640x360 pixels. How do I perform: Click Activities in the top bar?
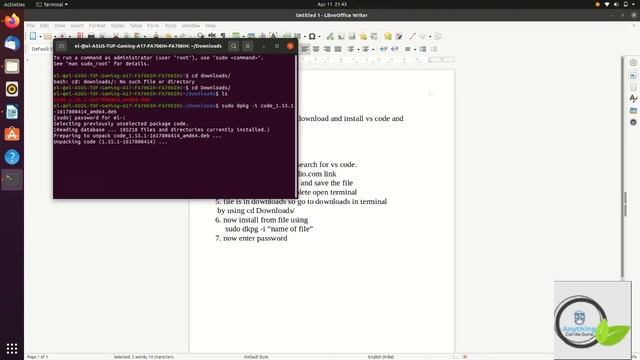[14, 4]
